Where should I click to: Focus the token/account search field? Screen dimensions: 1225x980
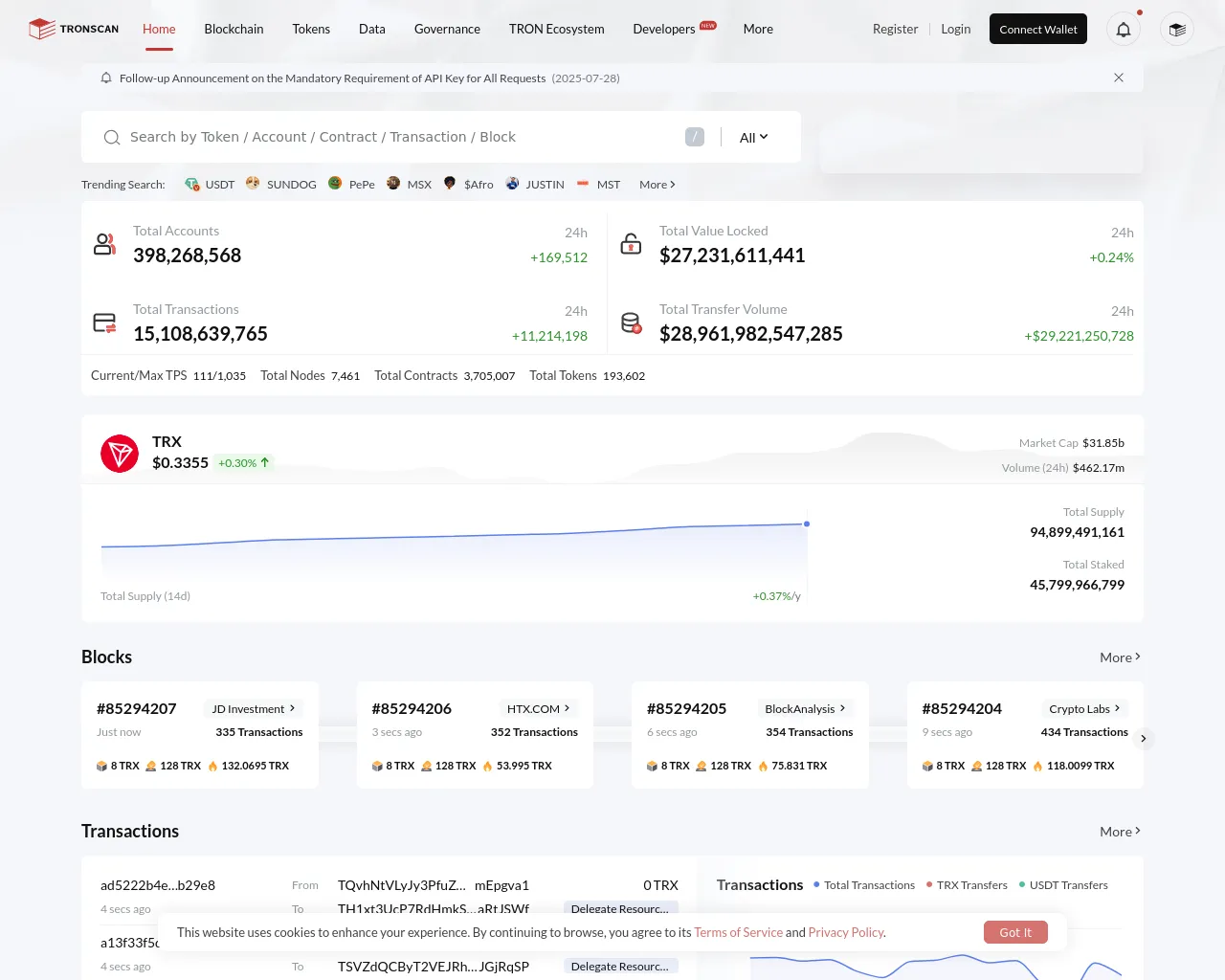click(402, 137)
